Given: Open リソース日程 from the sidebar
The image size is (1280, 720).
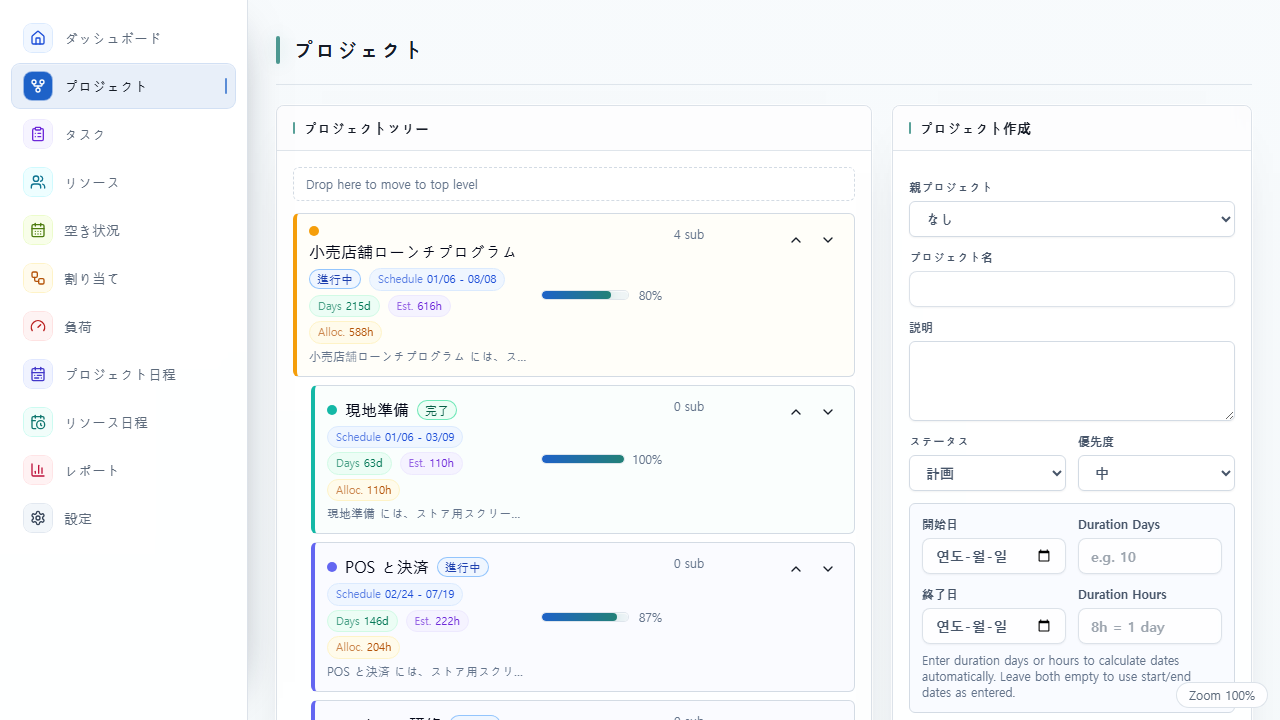Looking at the screenshot, I should click(x=124, y=422).
